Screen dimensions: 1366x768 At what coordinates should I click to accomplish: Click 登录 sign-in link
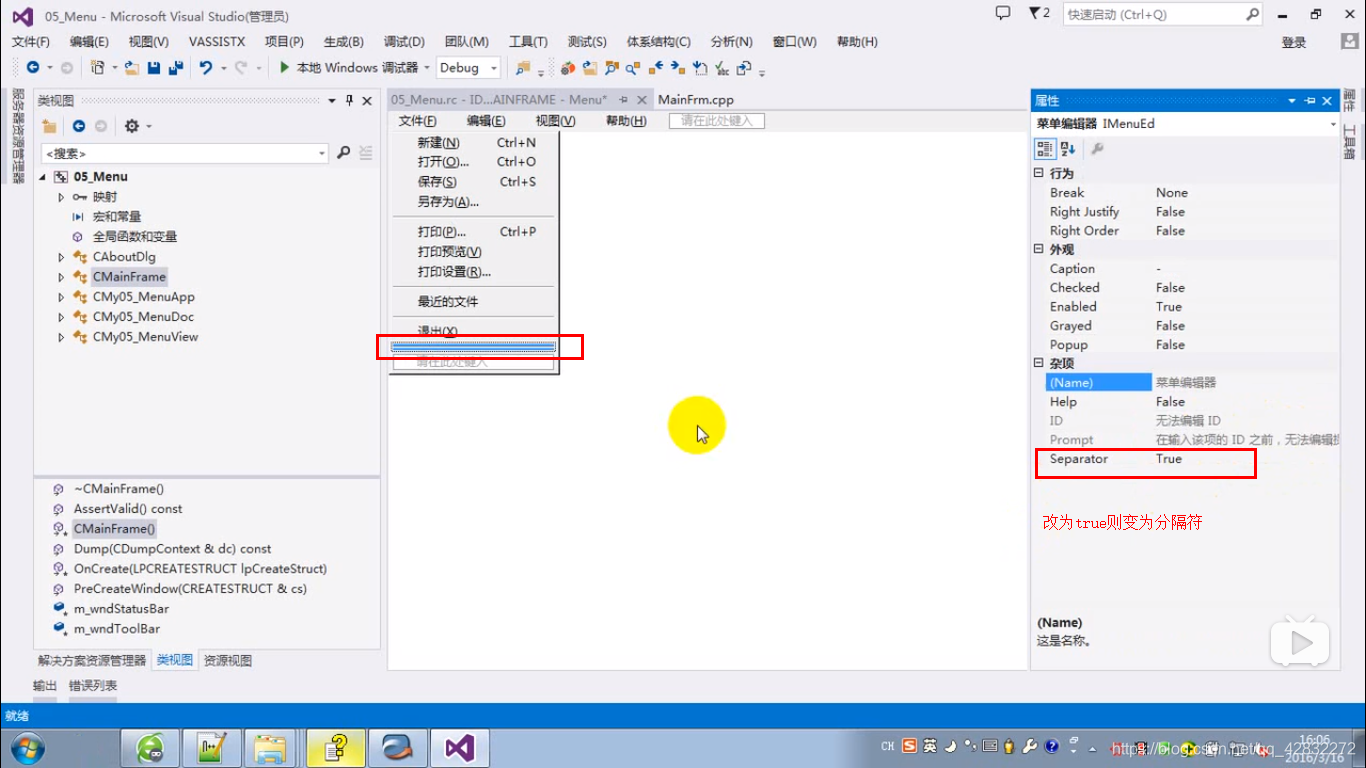pos(1294,42)
